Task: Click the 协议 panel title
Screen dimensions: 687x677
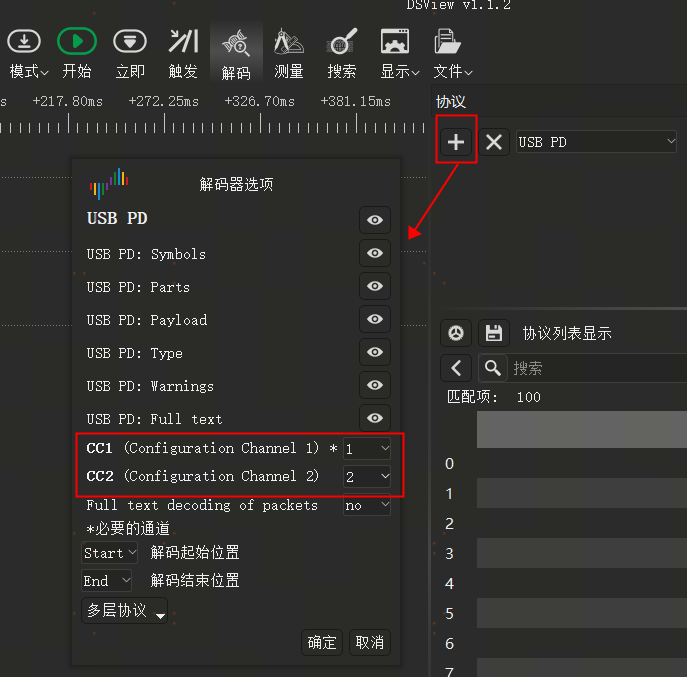Action: pyautogui.click(x=451, y=102)
